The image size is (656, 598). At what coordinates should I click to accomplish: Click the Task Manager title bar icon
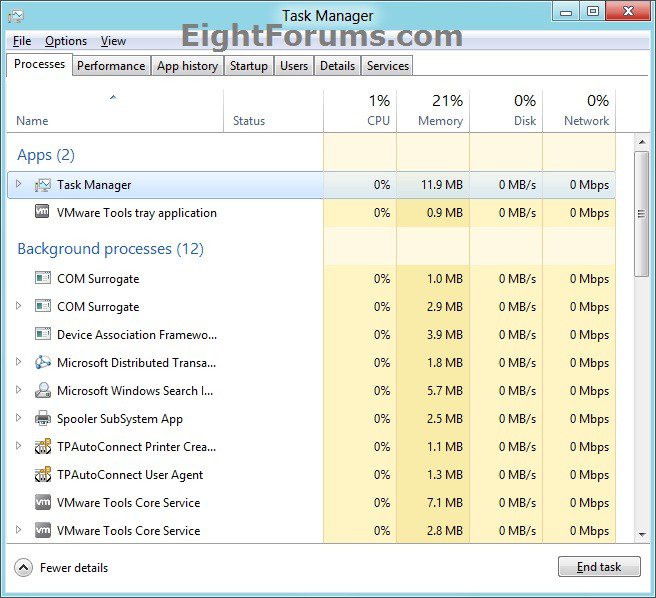pyautogui.click(x=16, y=15)
